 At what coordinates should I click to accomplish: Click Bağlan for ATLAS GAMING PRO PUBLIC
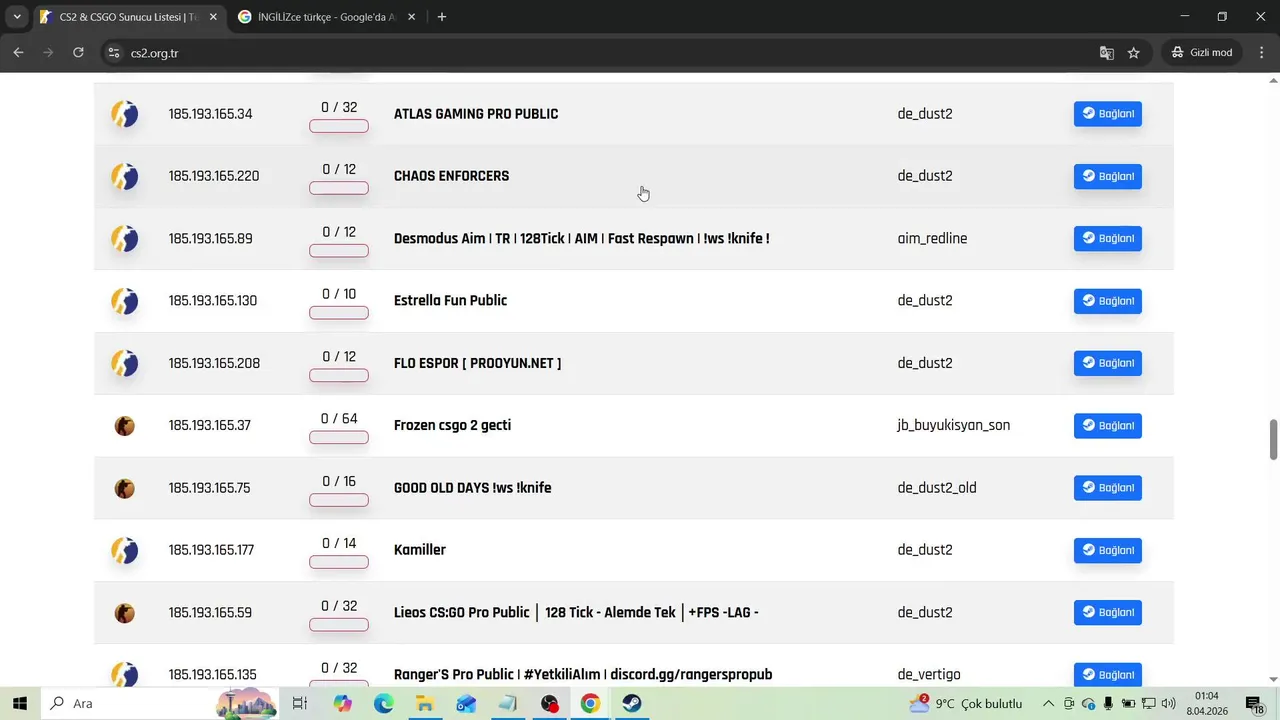point(1108,114)
